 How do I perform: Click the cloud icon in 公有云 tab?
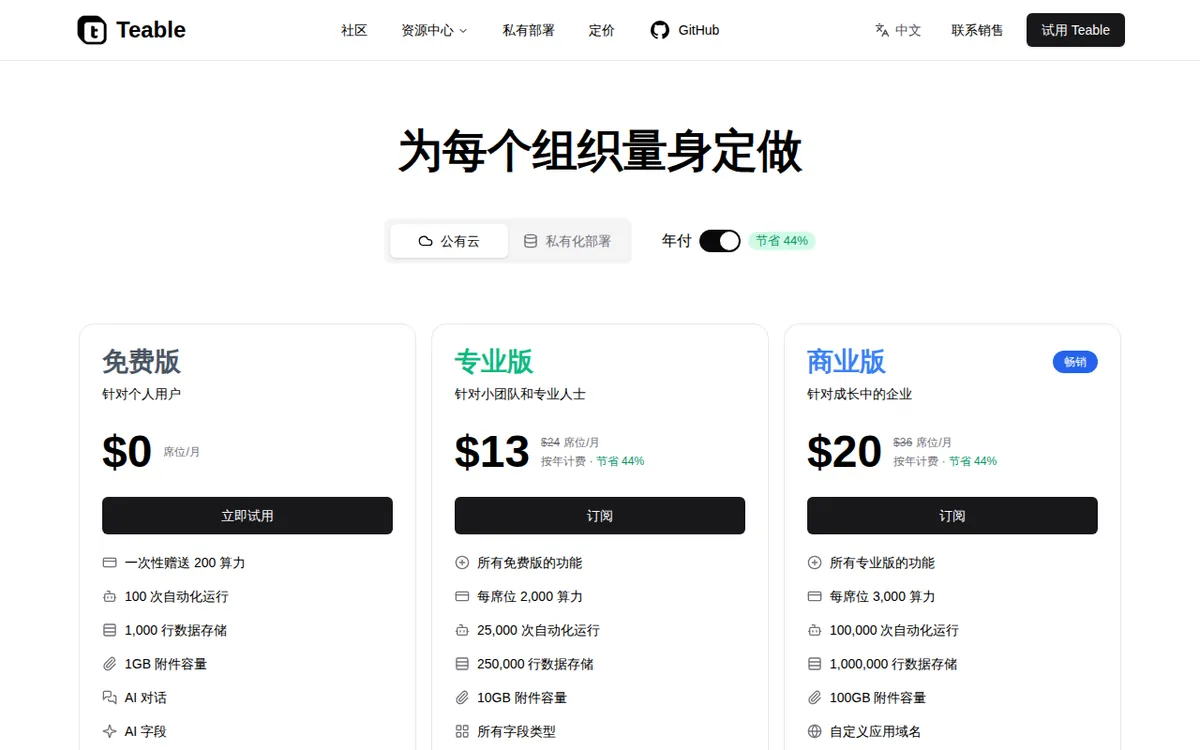pos(426,241)
